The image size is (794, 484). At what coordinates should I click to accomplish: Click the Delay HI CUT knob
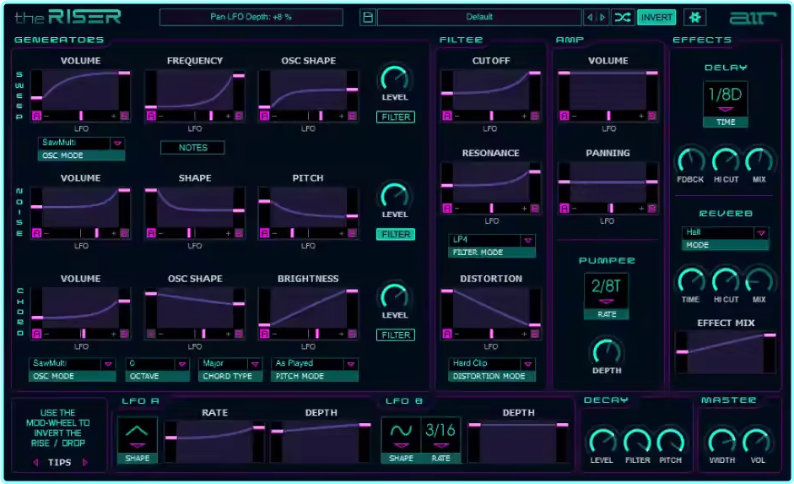coord(726,161)
